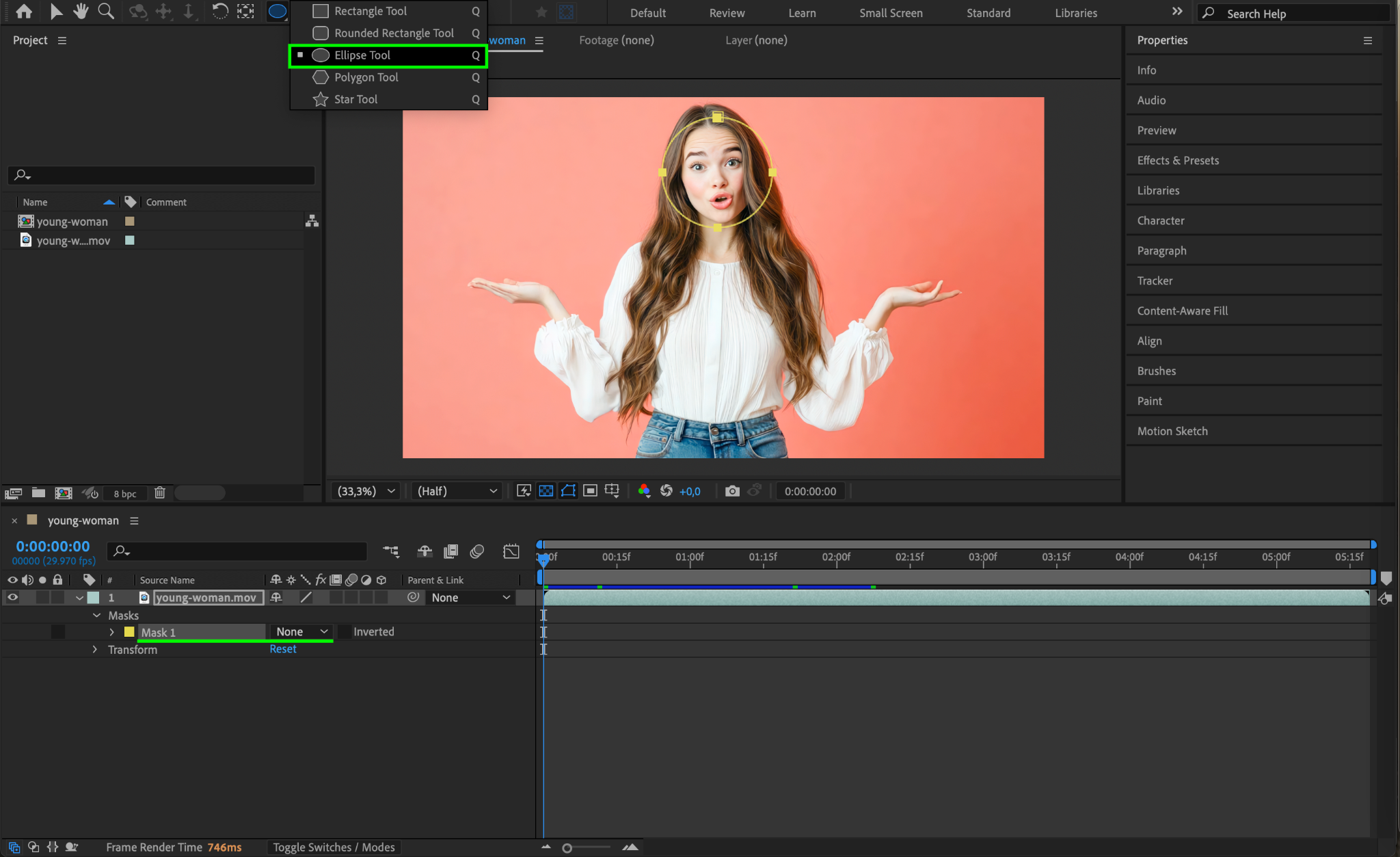Screen dimensions: 1400x857
Task: Create a new folder in Project panel
Action: click(39, 493)
